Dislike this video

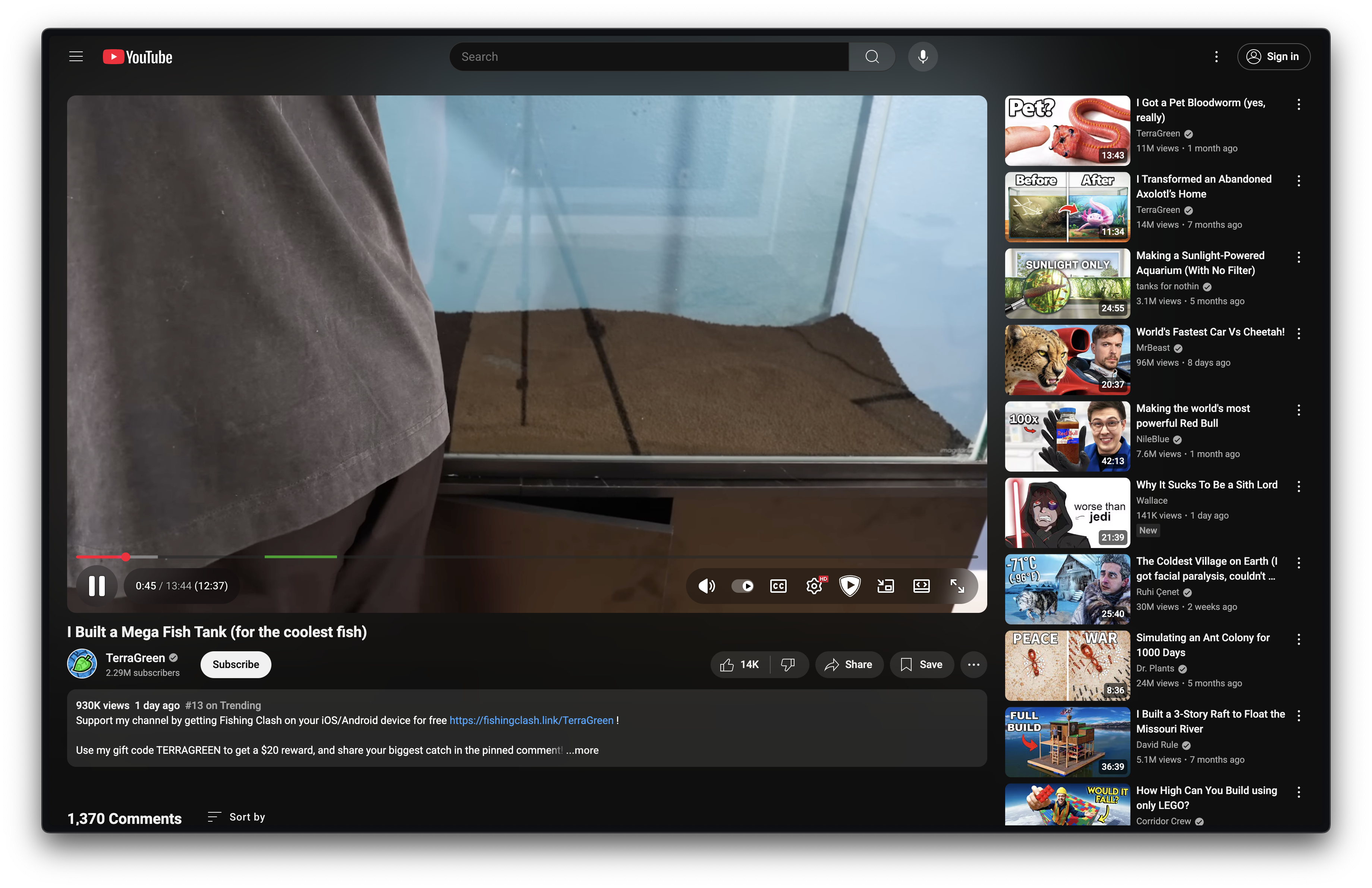point(787,664)
